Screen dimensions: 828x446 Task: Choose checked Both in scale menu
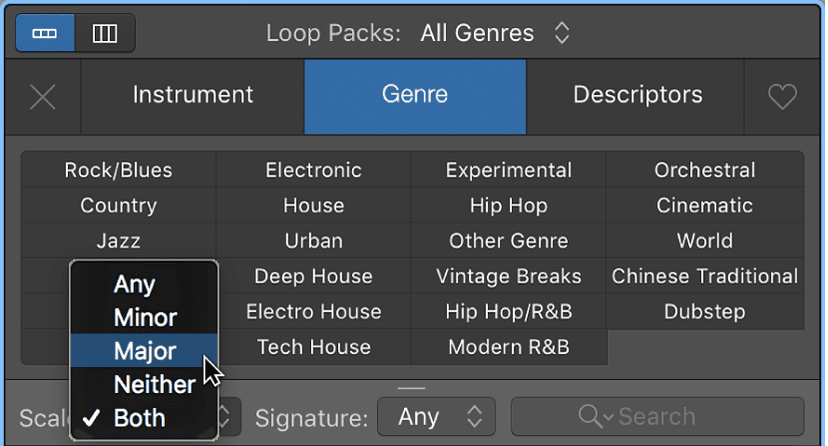tap(144, 418)
